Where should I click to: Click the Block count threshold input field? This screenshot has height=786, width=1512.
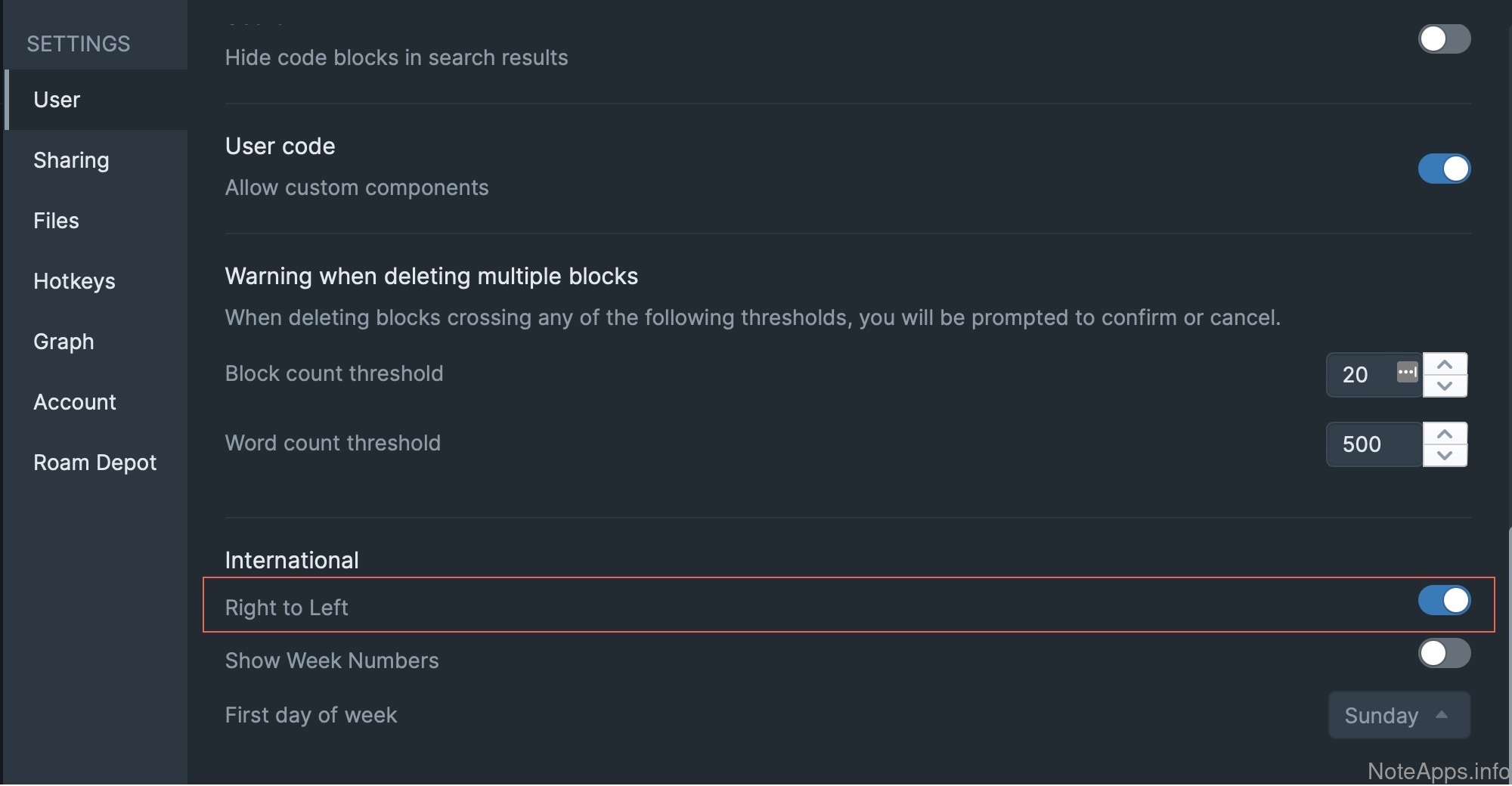tap(1361, 375)
